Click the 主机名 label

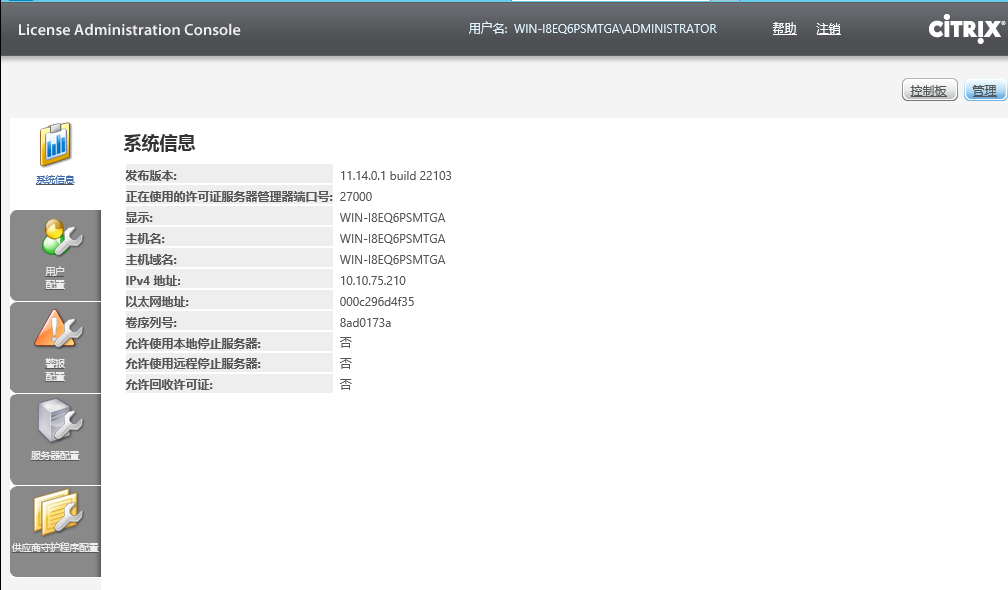click(x=145, y=238)
